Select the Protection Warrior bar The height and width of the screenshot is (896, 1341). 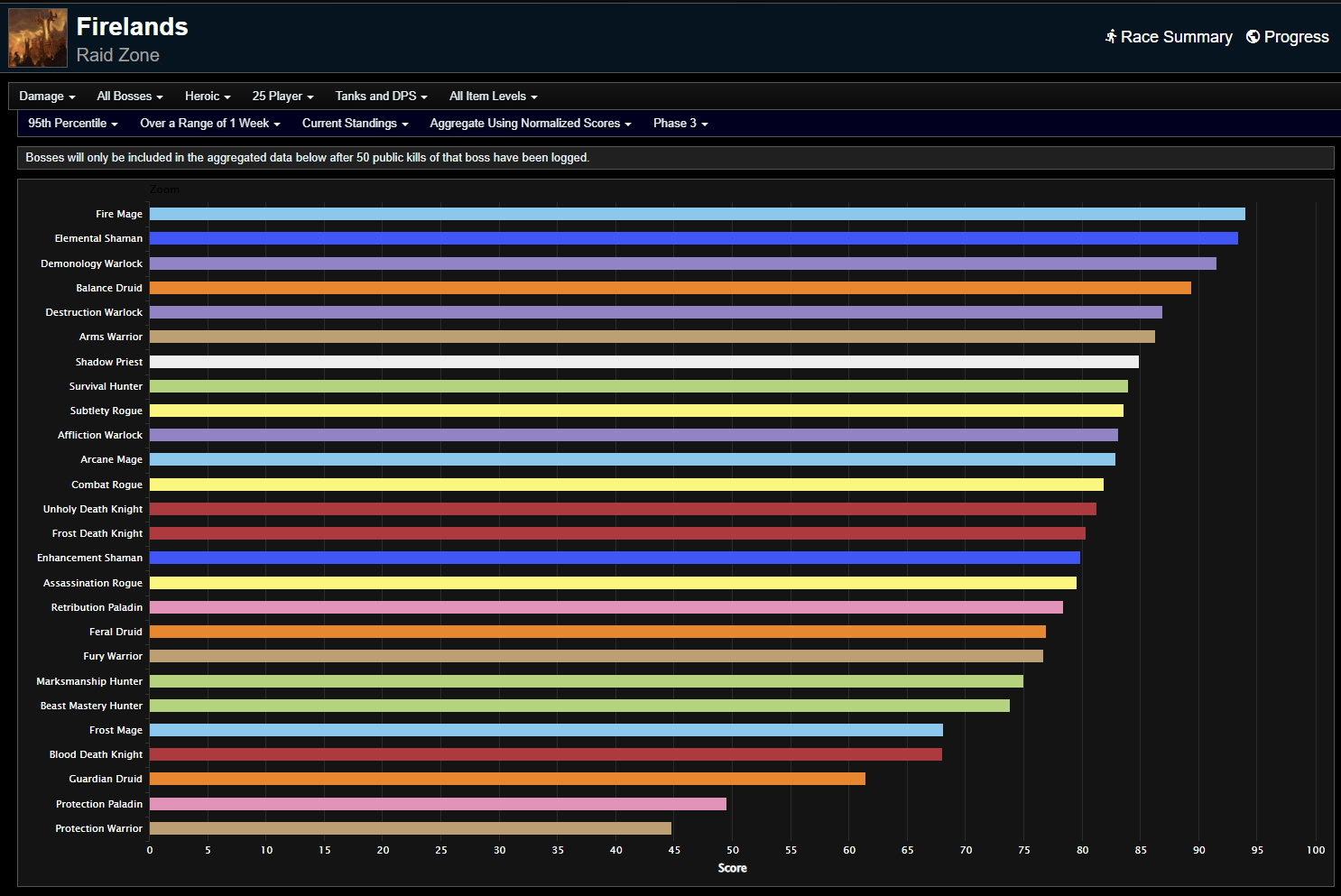coord(411,828)
